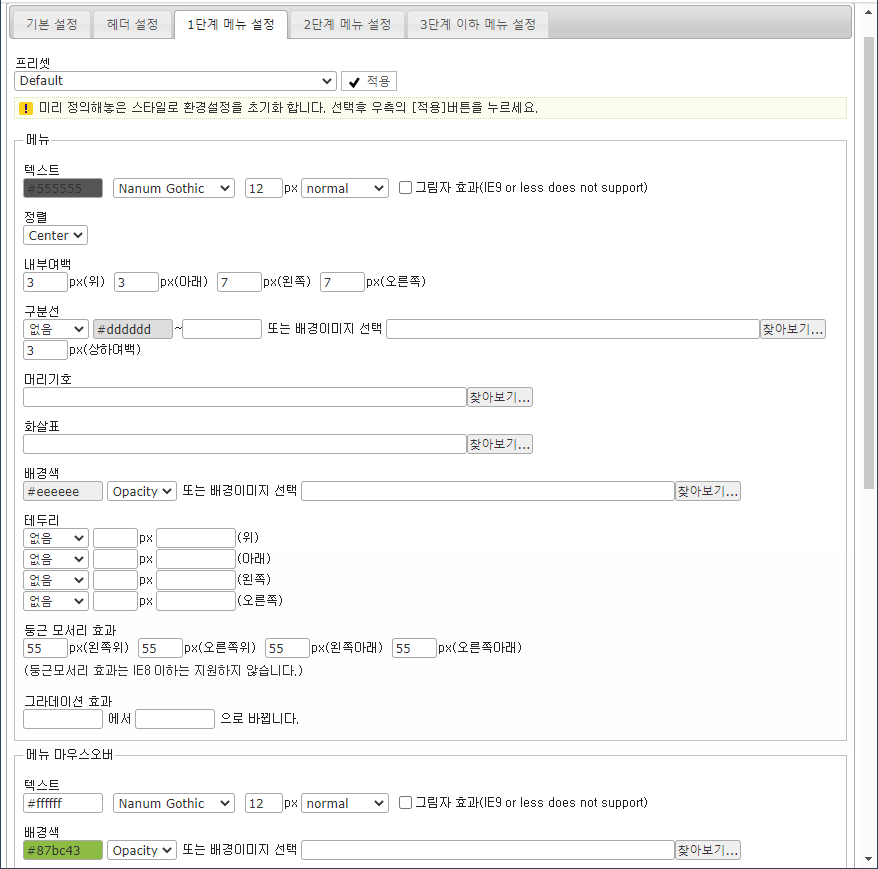
Task: Click the green #87bc43 mouseover color swatch
Action: point(62,849)
